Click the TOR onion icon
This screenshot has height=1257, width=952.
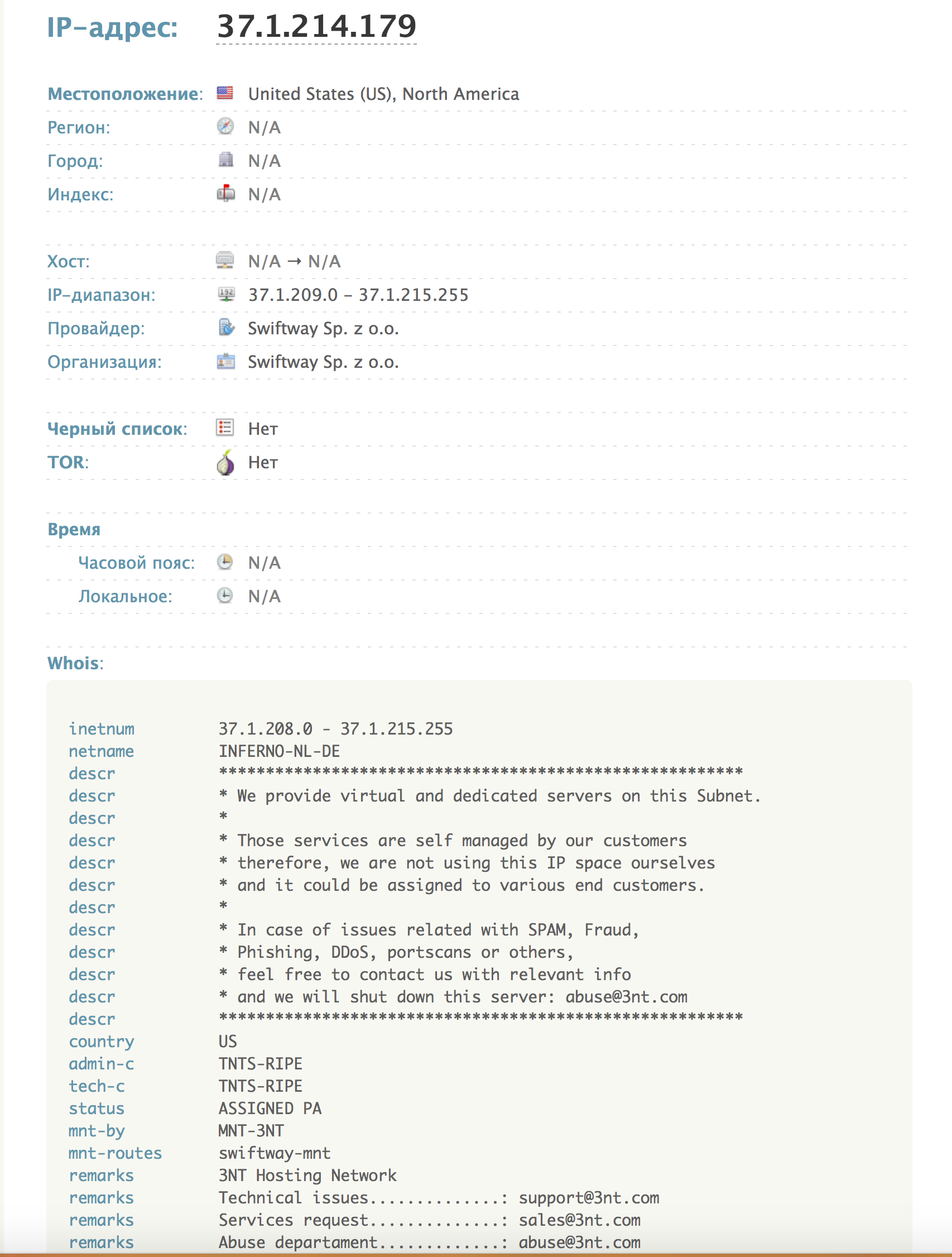pos(225,462)
